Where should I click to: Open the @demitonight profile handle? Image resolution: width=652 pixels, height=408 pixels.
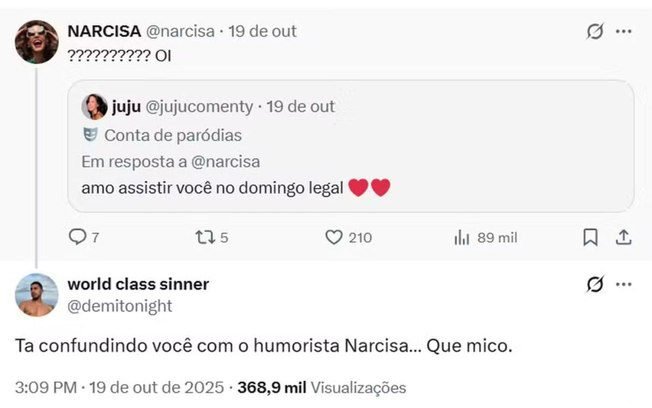pos(120,305)
